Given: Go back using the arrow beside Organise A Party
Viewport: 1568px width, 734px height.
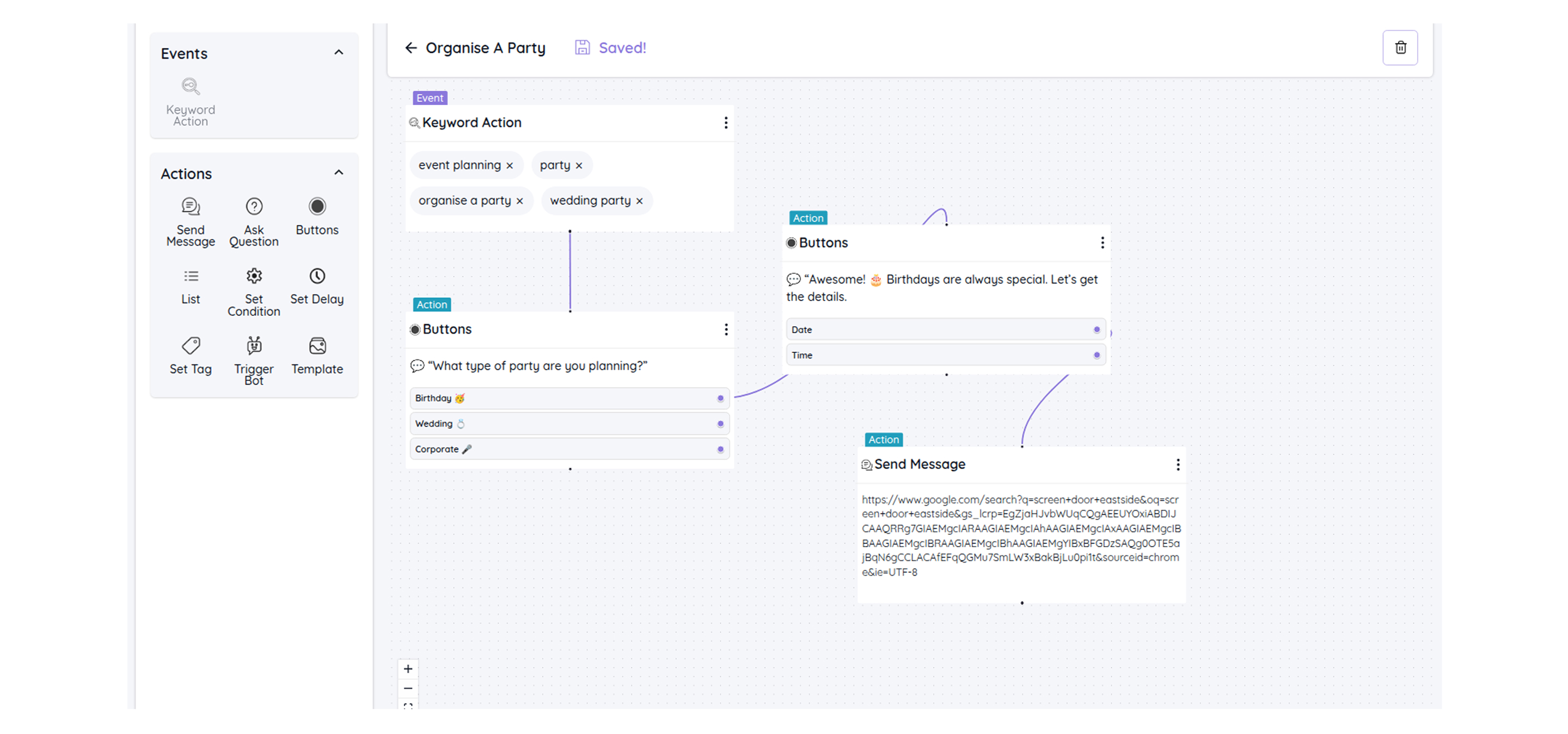Looking at the screenshot, I should tap(411, 48).
